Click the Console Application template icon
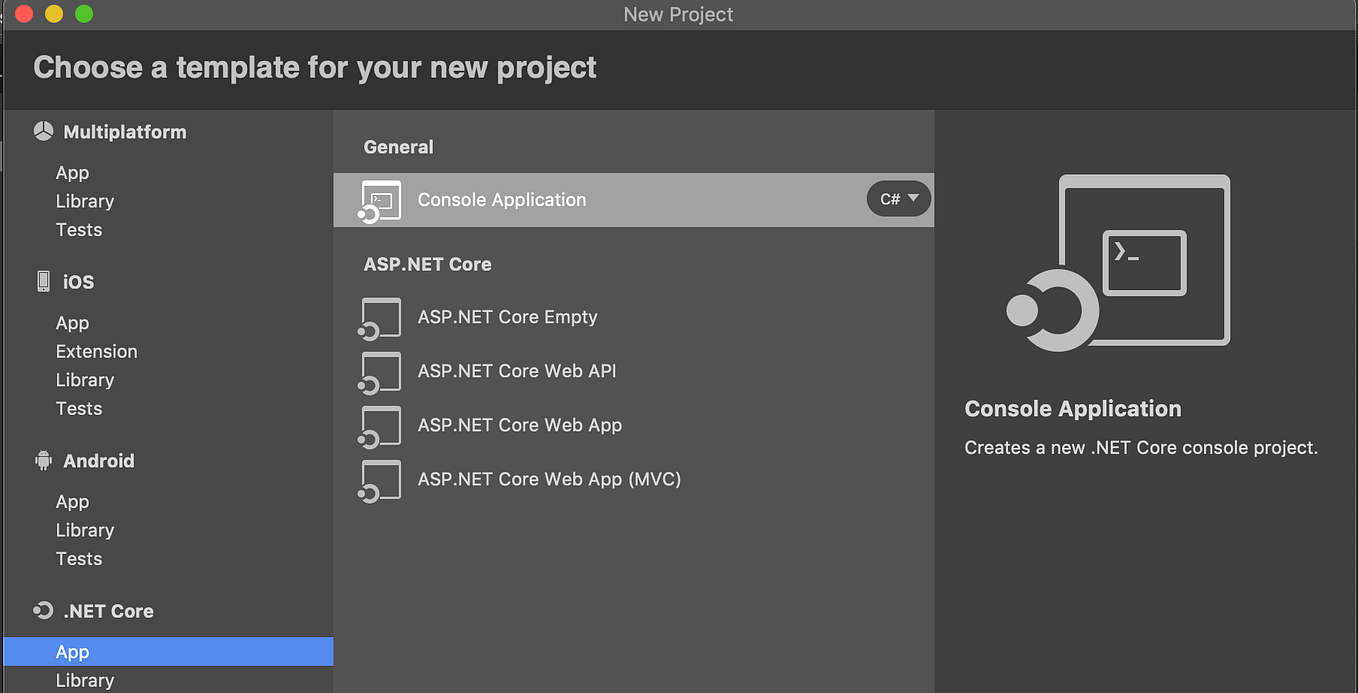Screen dimensions: 1358x693 point(380,199)
